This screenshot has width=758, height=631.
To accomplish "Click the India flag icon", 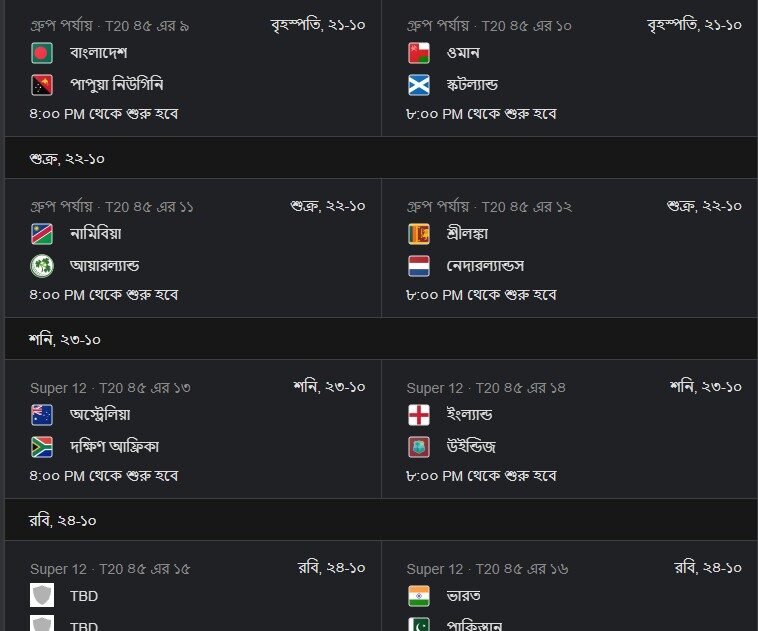I will 419,596.
